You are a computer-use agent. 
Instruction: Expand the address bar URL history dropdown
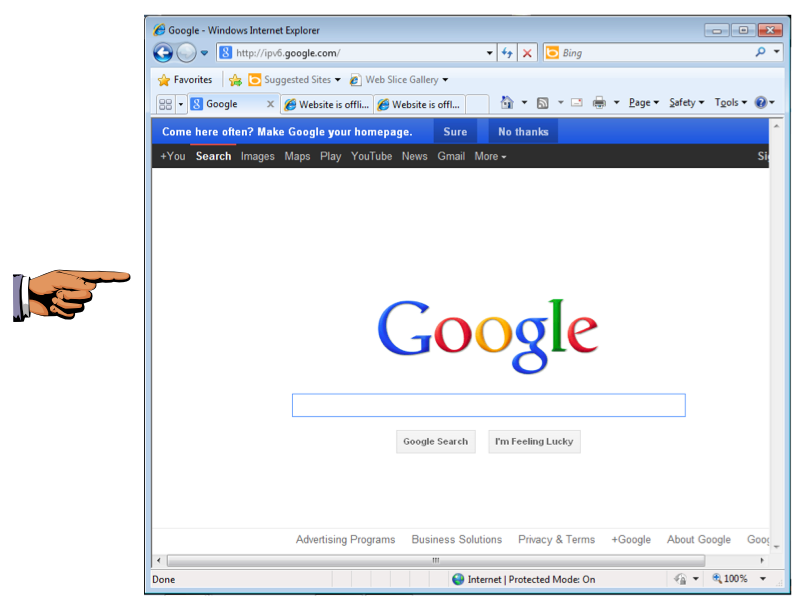tap(490, 53)
